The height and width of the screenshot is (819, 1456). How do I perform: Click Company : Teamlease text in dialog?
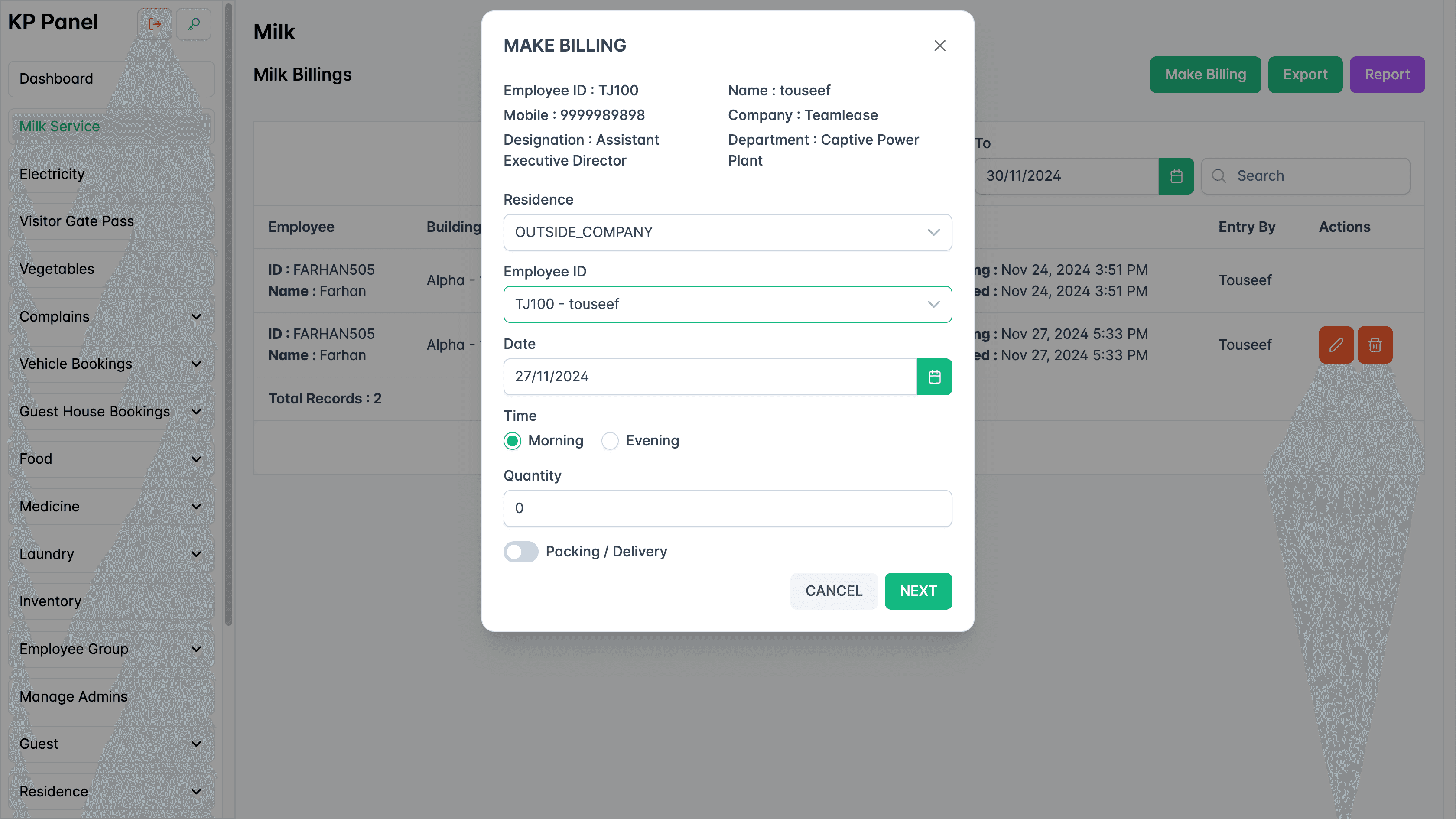[x=803, y=115]
